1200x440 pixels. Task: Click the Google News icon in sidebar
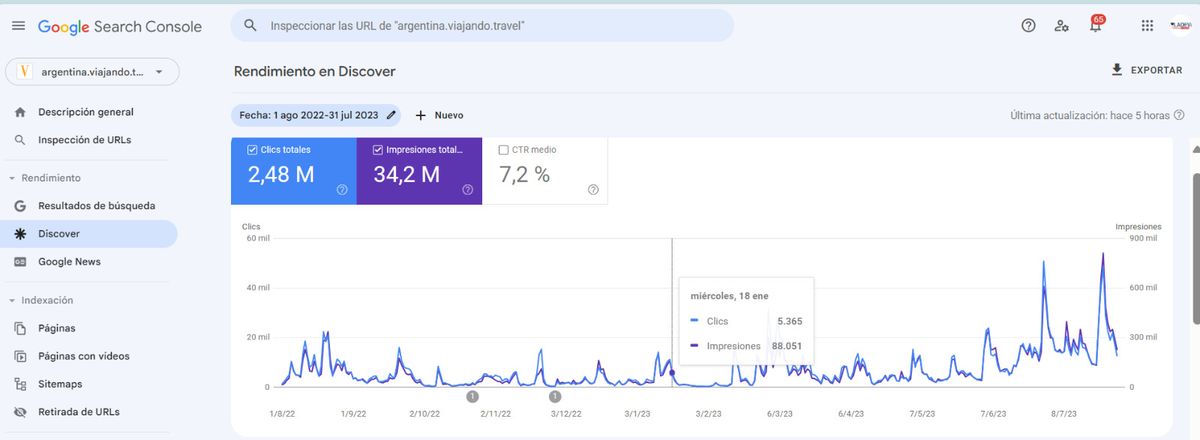click(x=20, y=262)
